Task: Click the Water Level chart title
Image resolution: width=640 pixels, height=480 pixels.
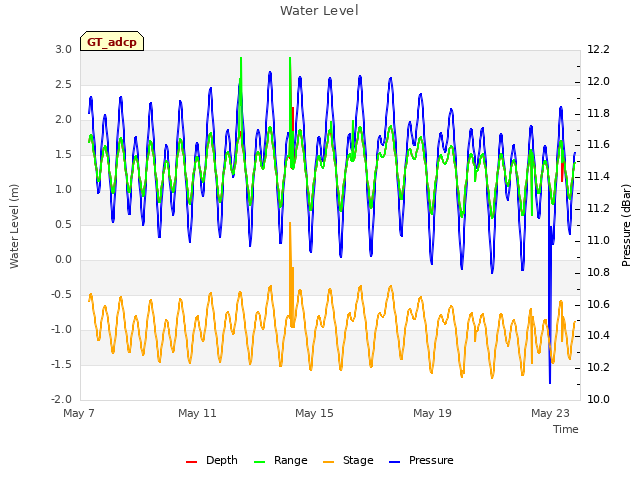Action: [319, 10]
